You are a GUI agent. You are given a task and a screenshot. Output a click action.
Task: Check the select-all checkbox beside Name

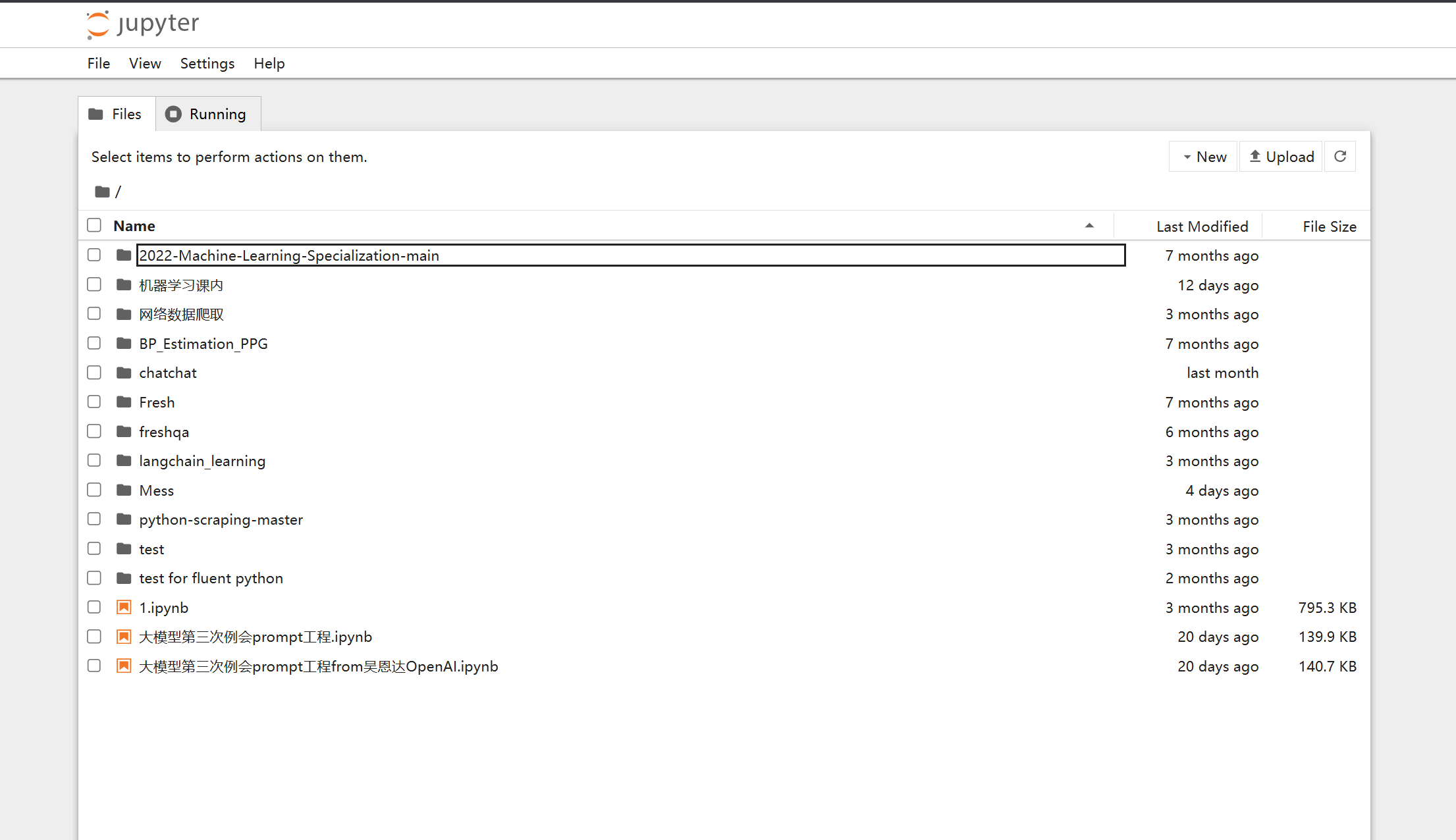point(94,225)
